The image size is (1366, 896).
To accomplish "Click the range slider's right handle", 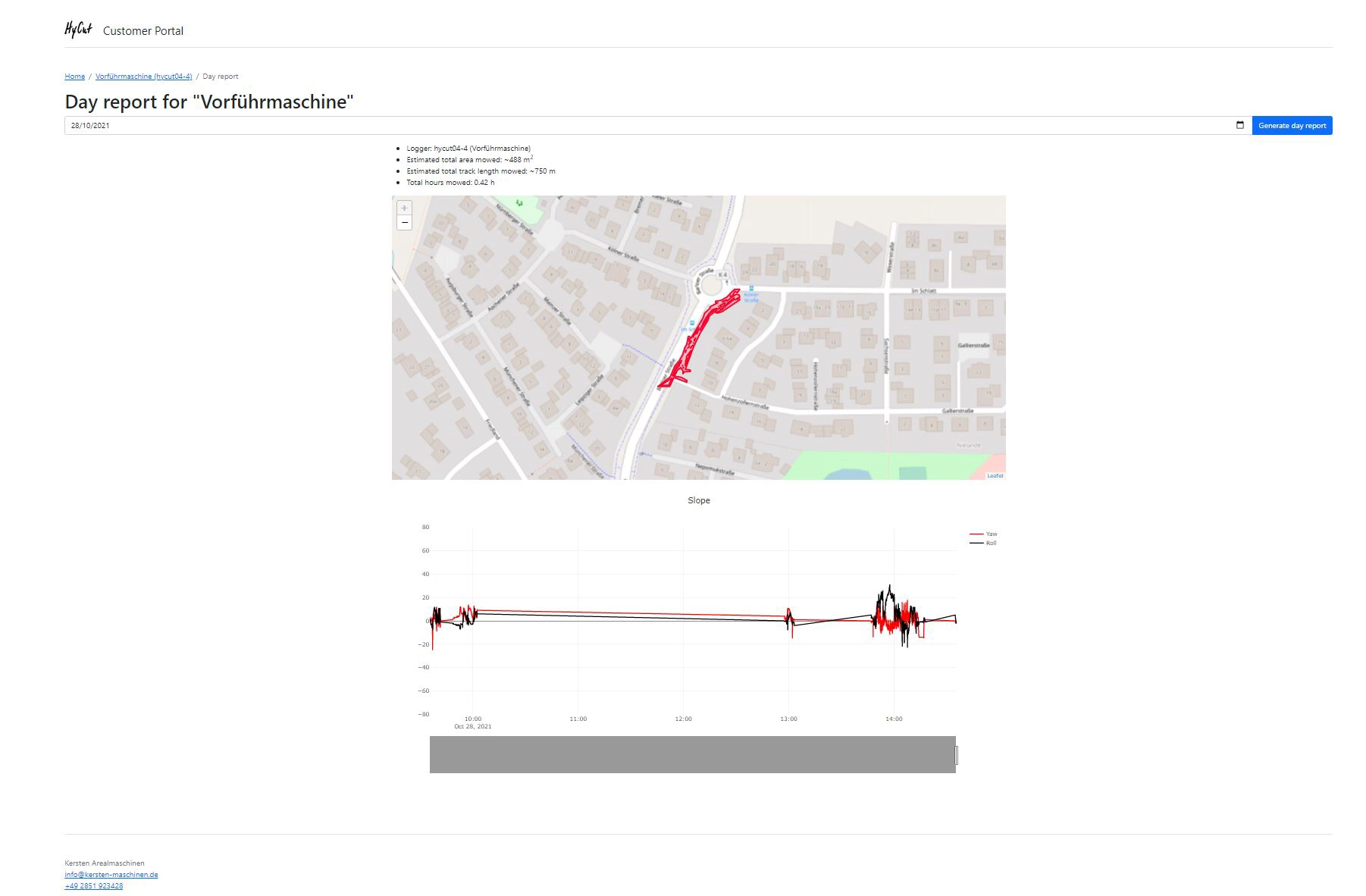I will coord(956,754).
